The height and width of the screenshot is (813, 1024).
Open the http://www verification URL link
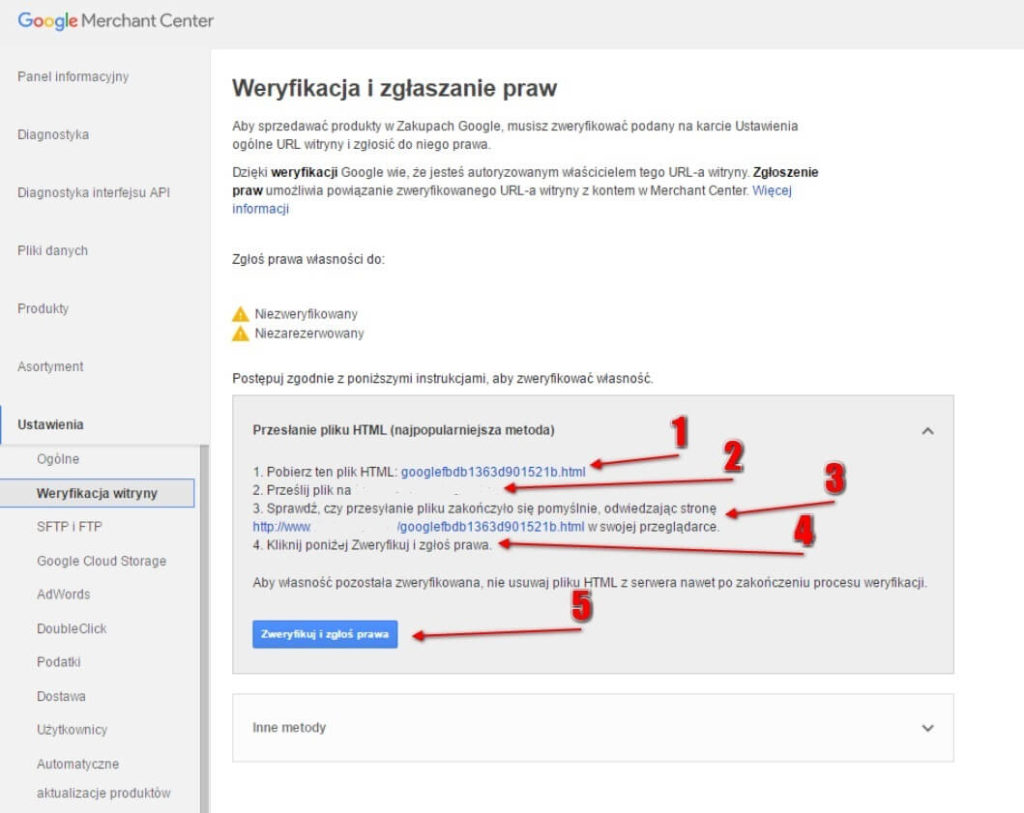[x=419, y=526]
